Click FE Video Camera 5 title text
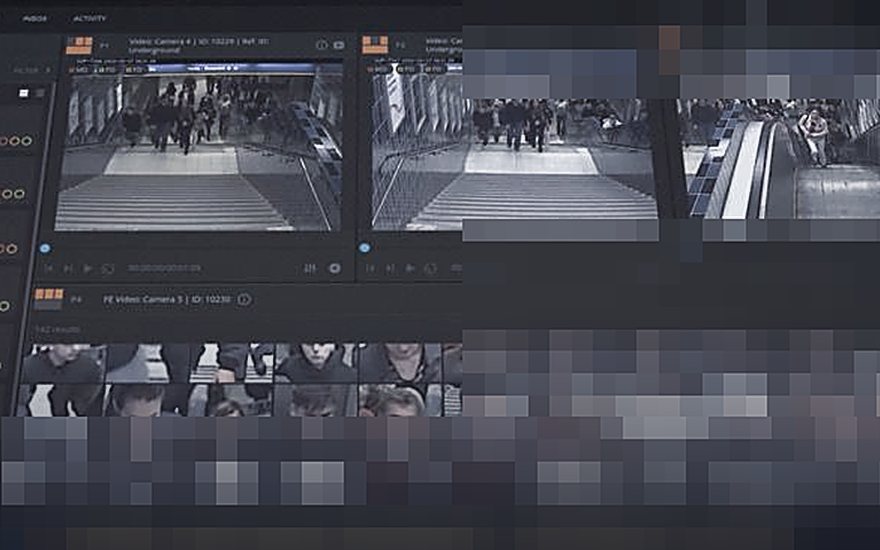 tap(167, 299)
